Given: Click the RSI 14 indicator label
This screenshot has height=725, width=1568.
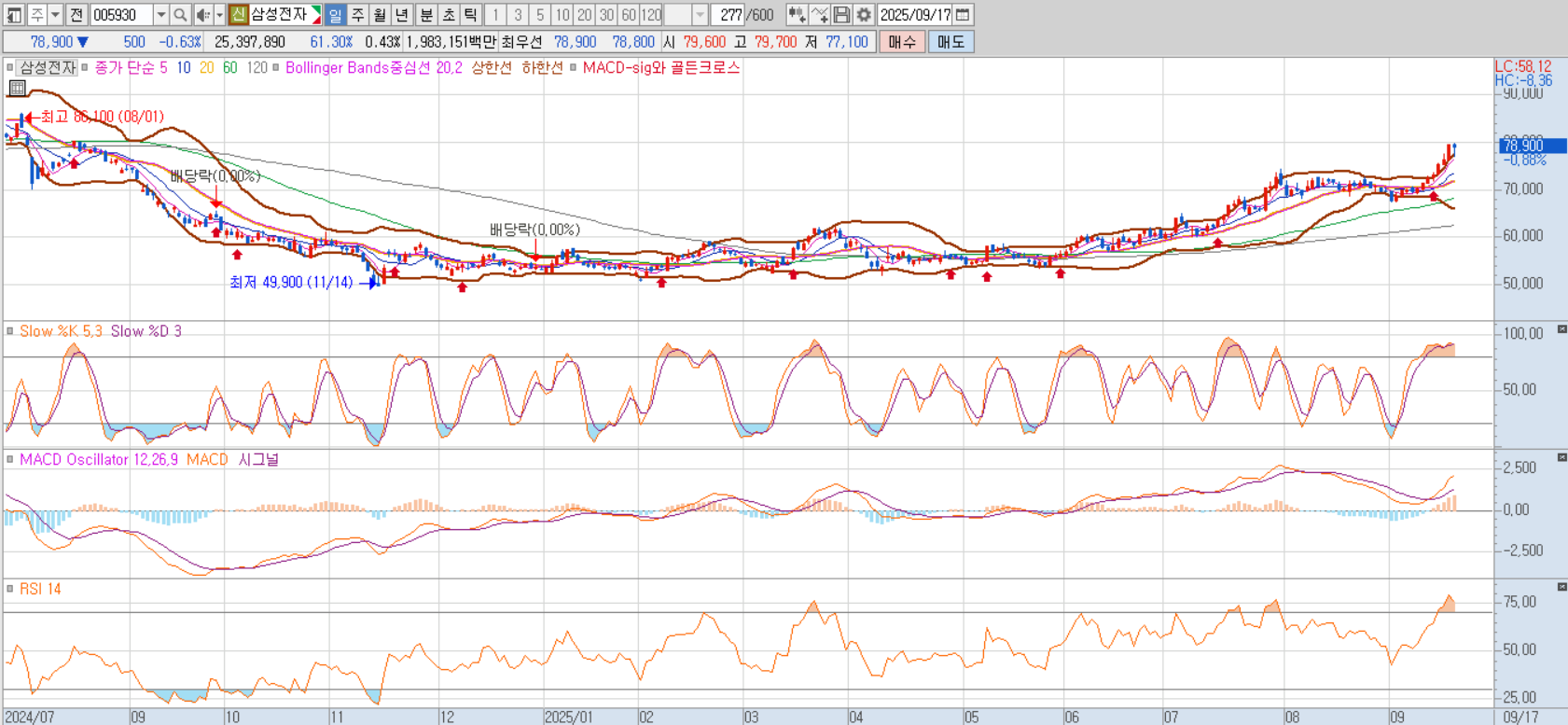Looking at the screenshot, I should click(x=40, y=589).
